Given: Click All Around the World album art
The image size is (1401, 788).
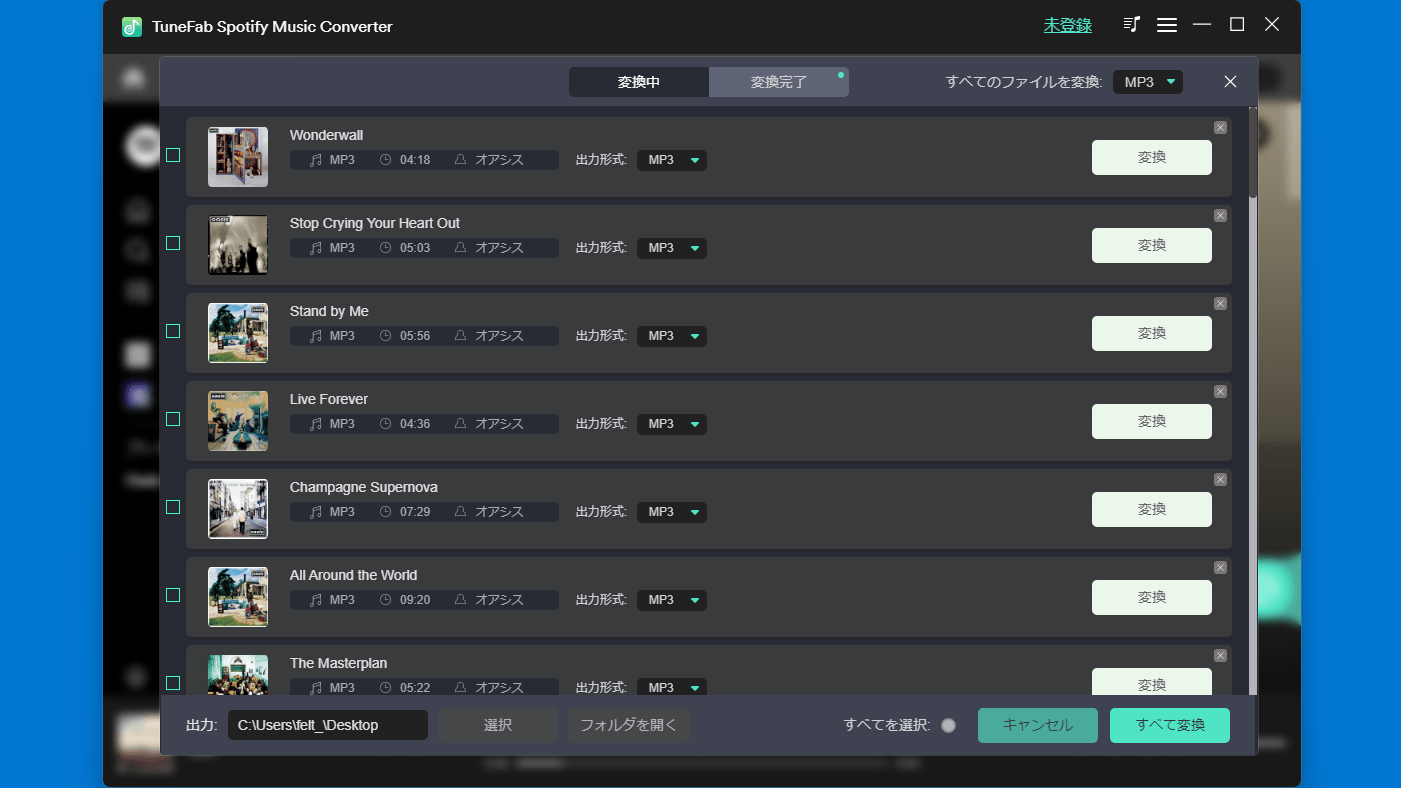Looking at the screenshot, I should [x=238, y=597].
